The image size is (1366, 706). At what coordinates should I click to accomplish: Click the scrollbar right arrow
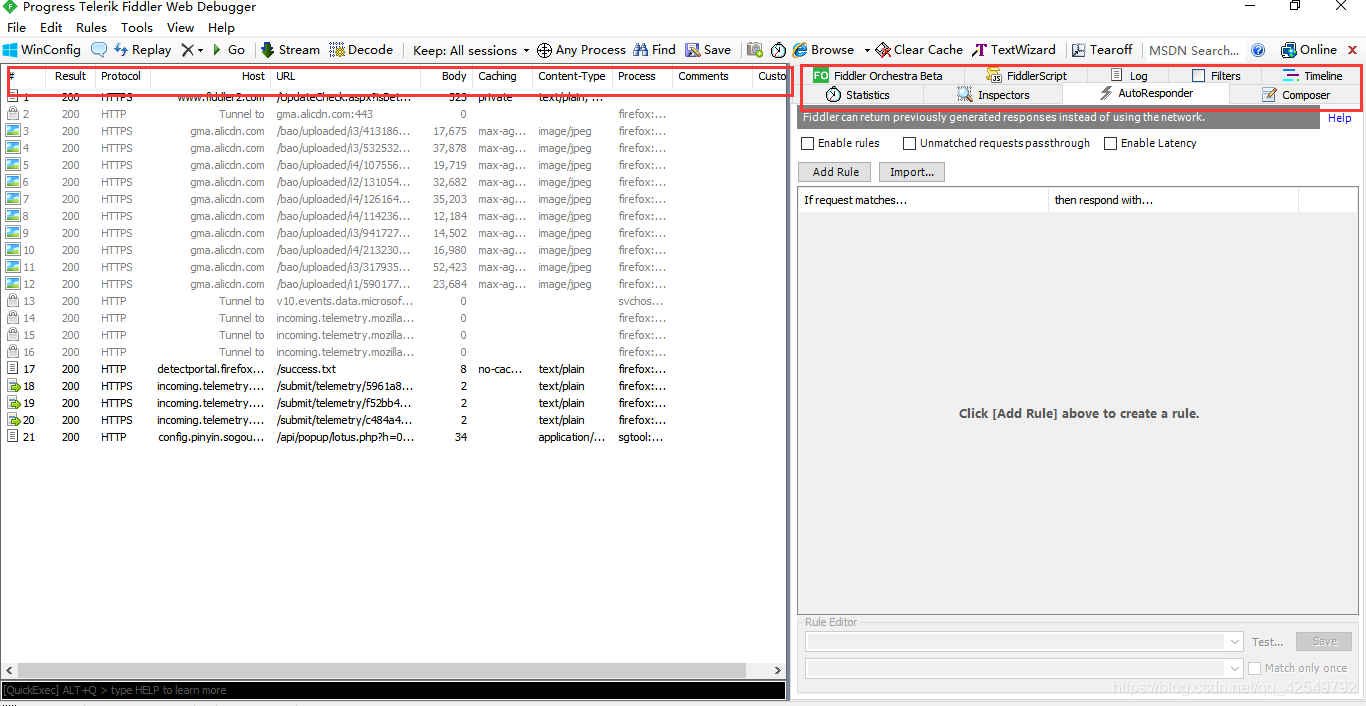pos(778,670)
